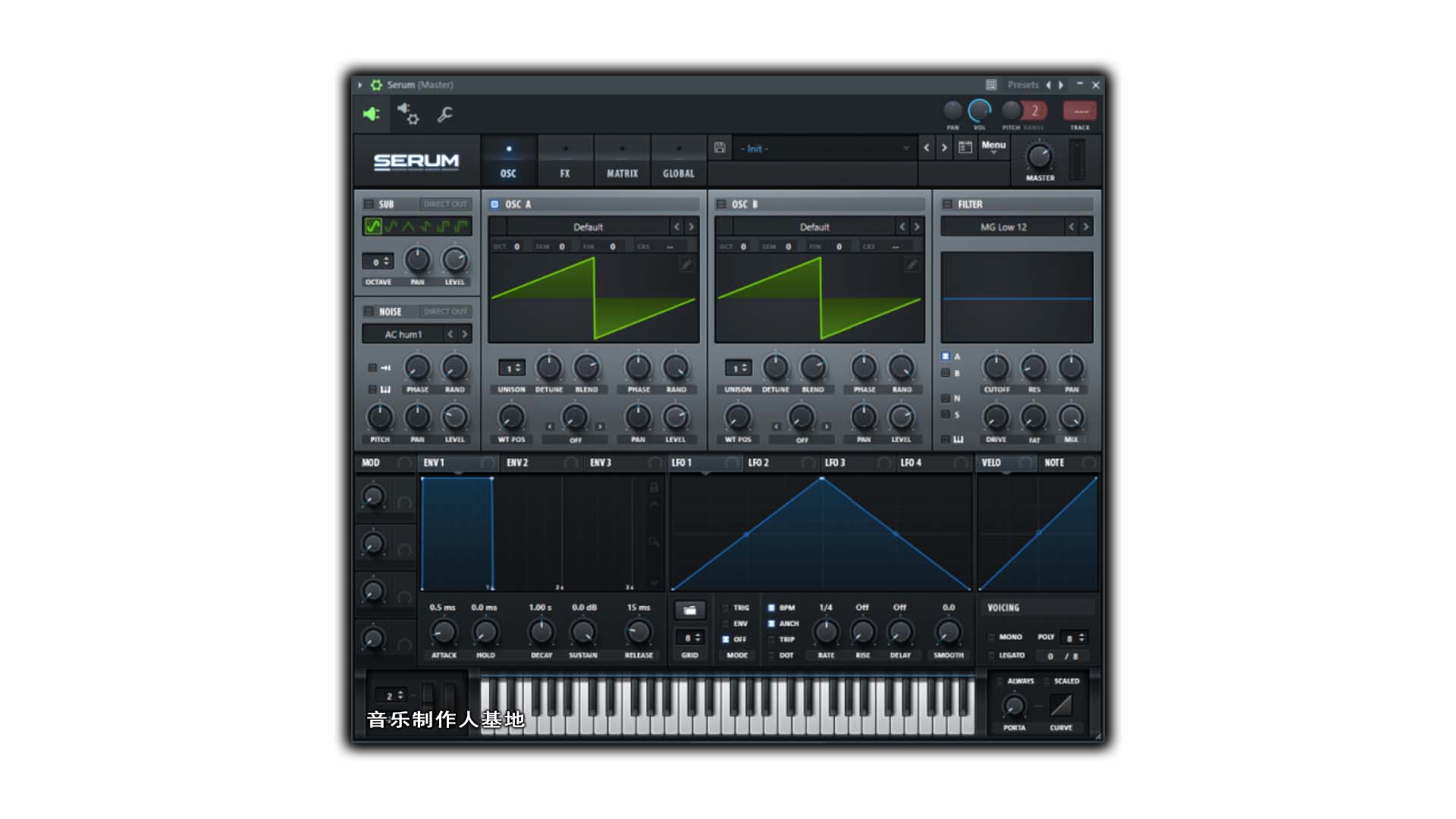1456x819 pixels.
Task: Click the envelope ATTACK knob
Action: point(444,632)
